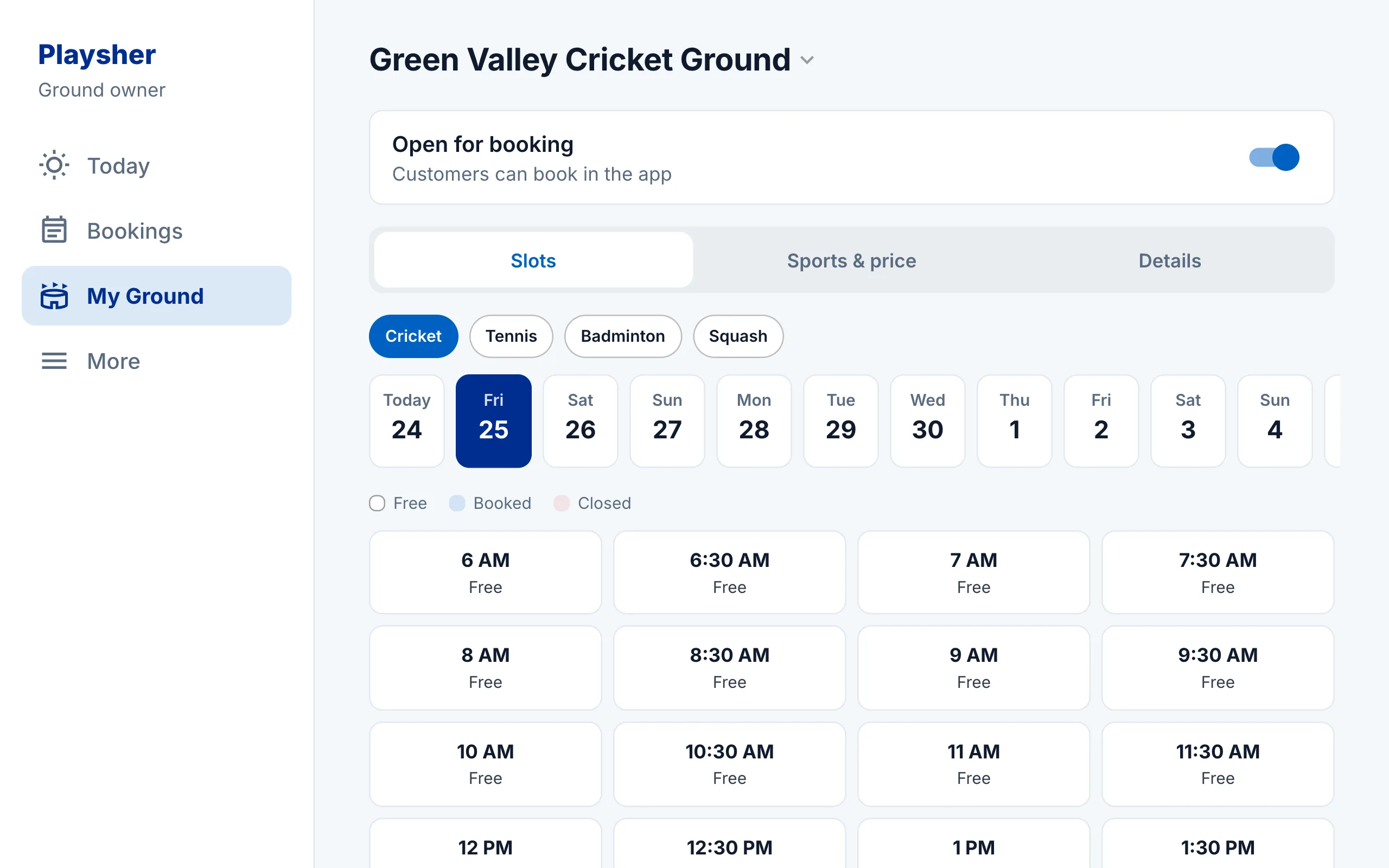Pick the Sun 4 date card
Viewport: 1389px width, 868px height.
1275,421
